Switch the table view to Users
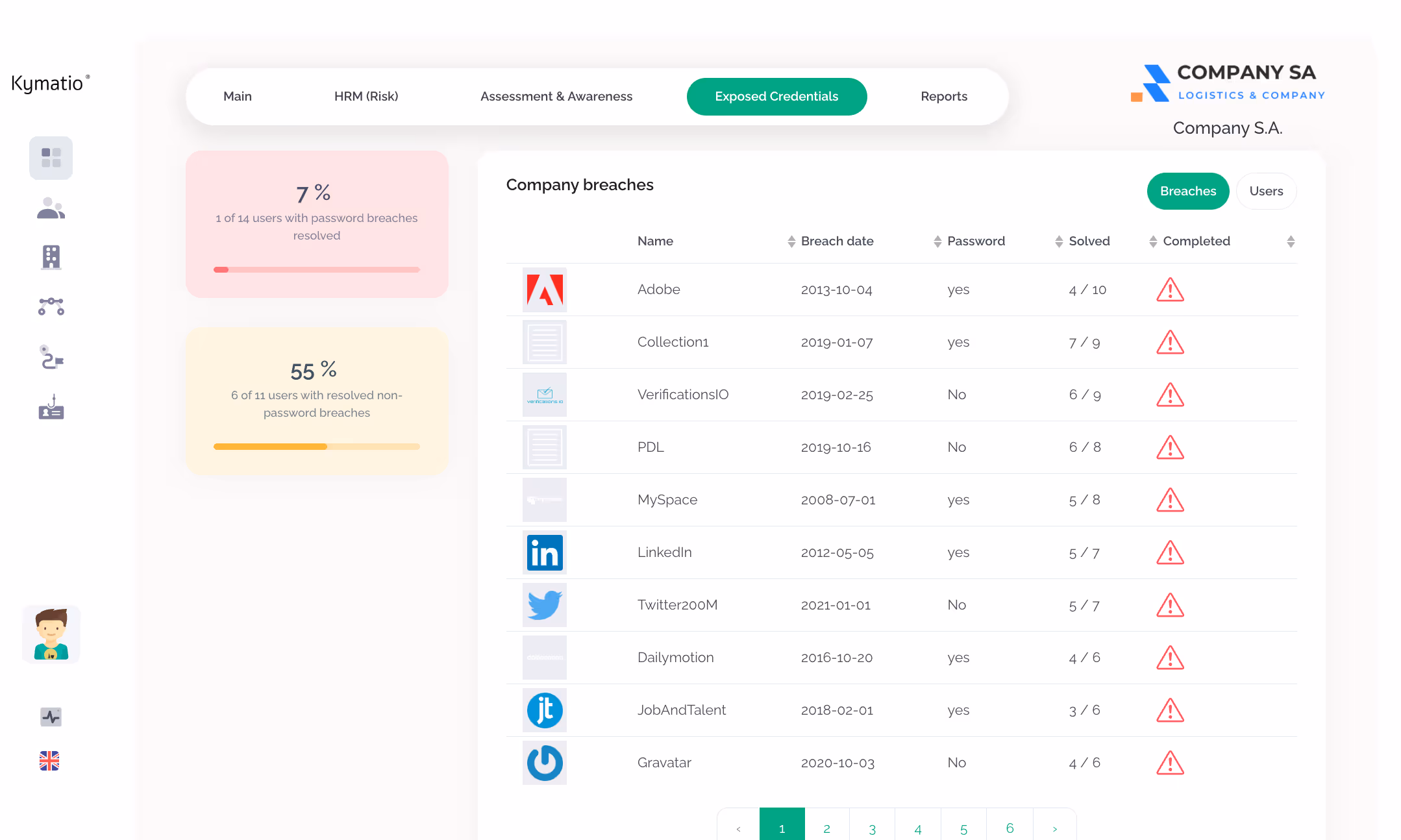 click(1266, 191)
